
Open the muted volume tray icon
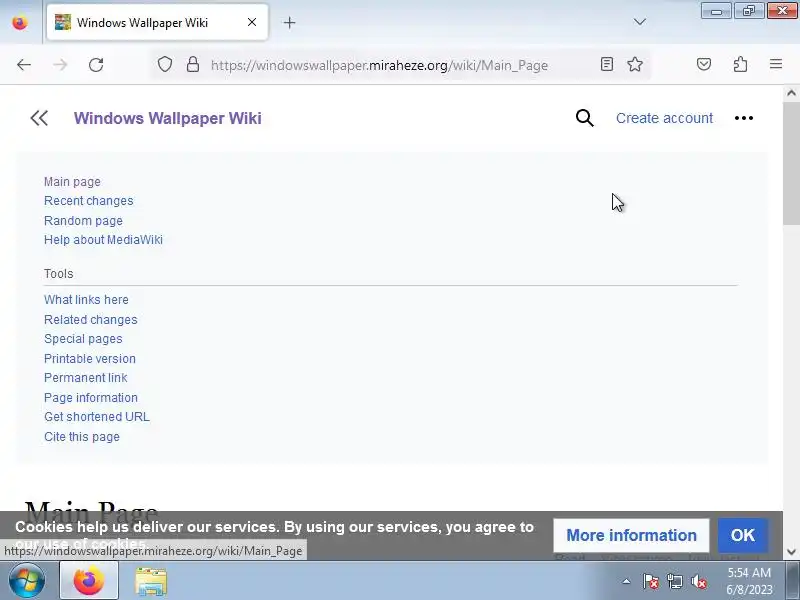pyautogui.click(x=699, y=581)
